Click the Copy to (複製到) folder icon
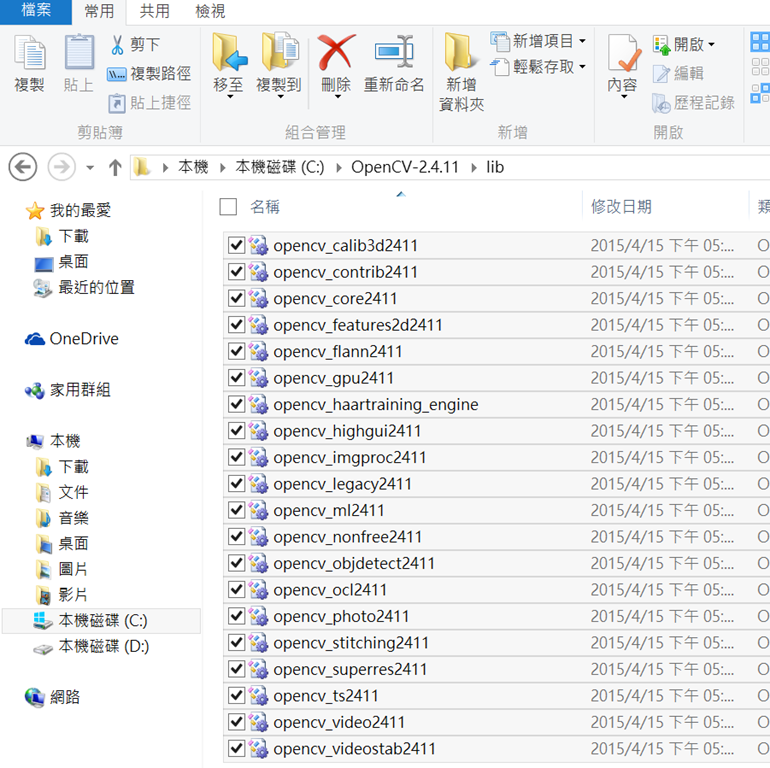Image resolution: width=770 pixels, height=768 pixels. (x=279, y=53)
